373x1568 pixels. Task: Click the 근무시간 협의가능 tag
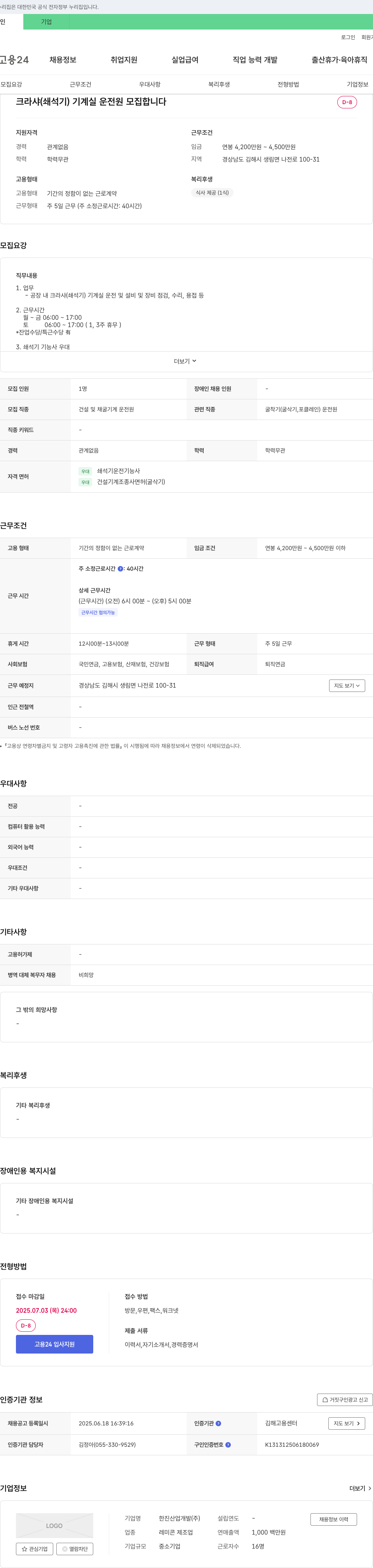(x=98, y=612)
